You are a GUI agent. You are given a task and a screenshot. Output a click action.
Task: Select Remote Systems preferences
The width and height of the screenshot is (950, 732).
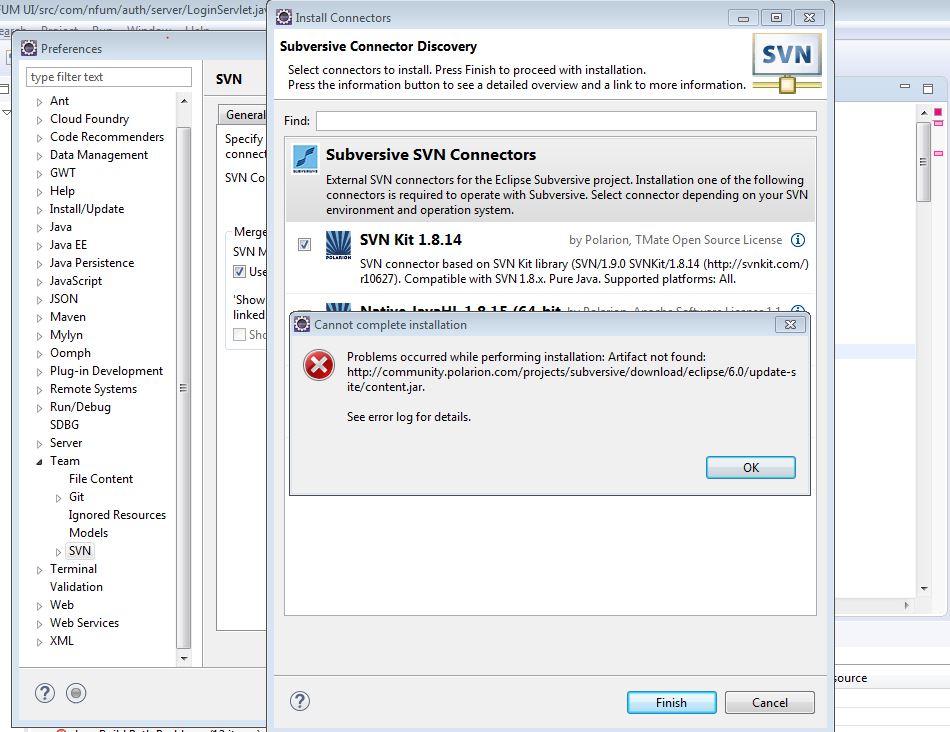[93, 389]
